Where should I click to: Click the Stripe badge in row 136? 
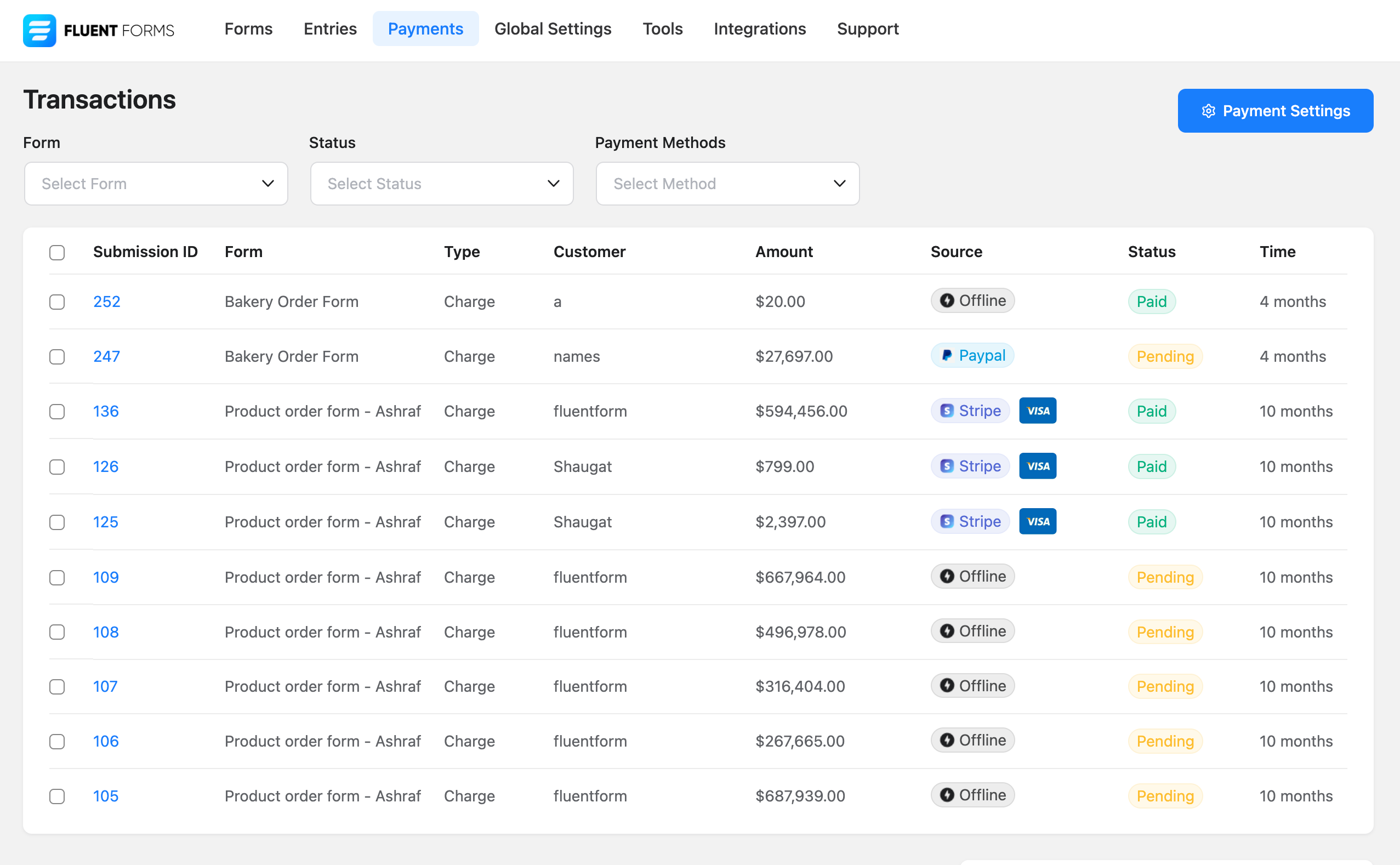(970, 411)
